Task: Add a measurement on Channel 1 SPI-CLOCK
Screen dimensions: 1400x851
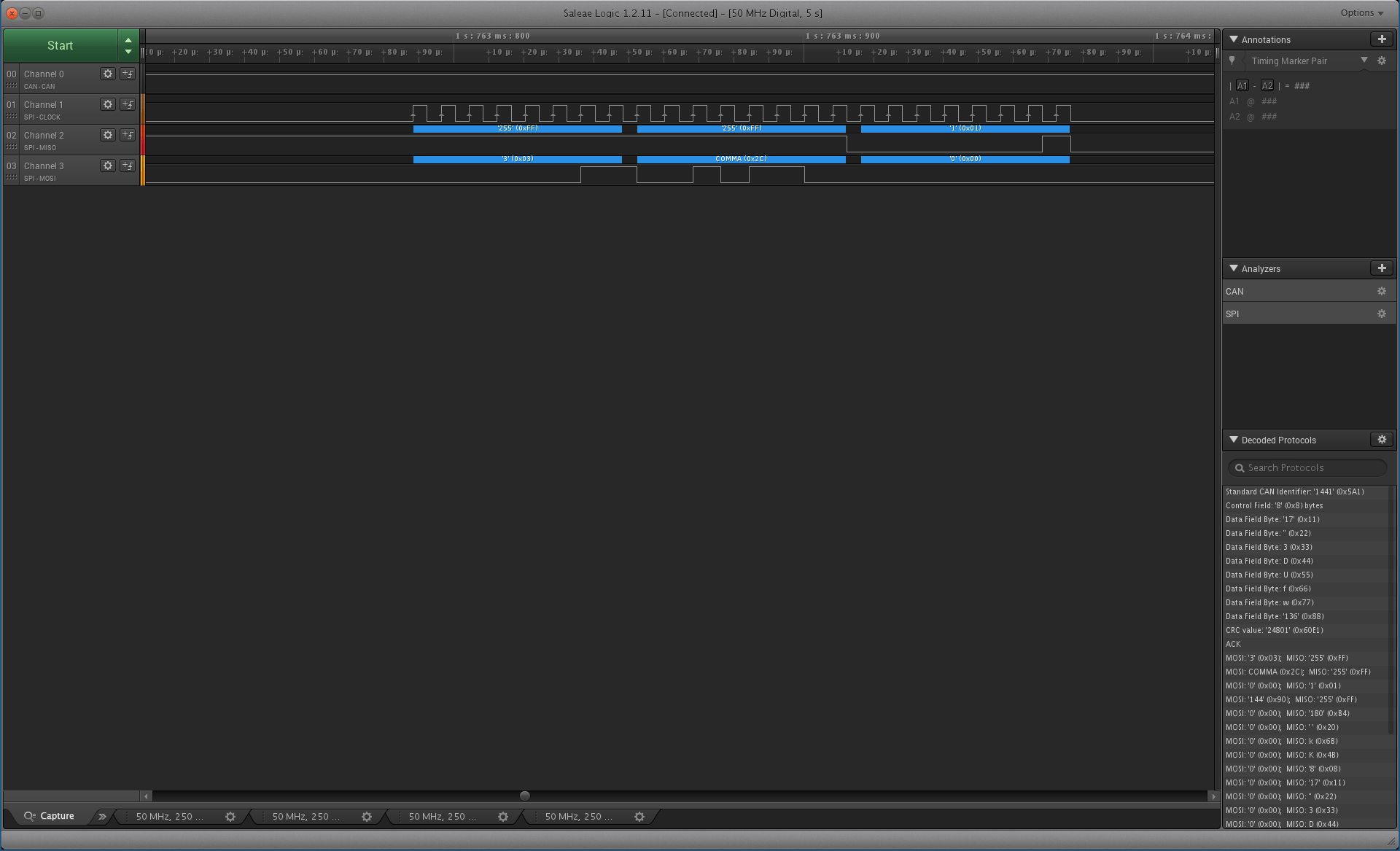Action: 128,104
